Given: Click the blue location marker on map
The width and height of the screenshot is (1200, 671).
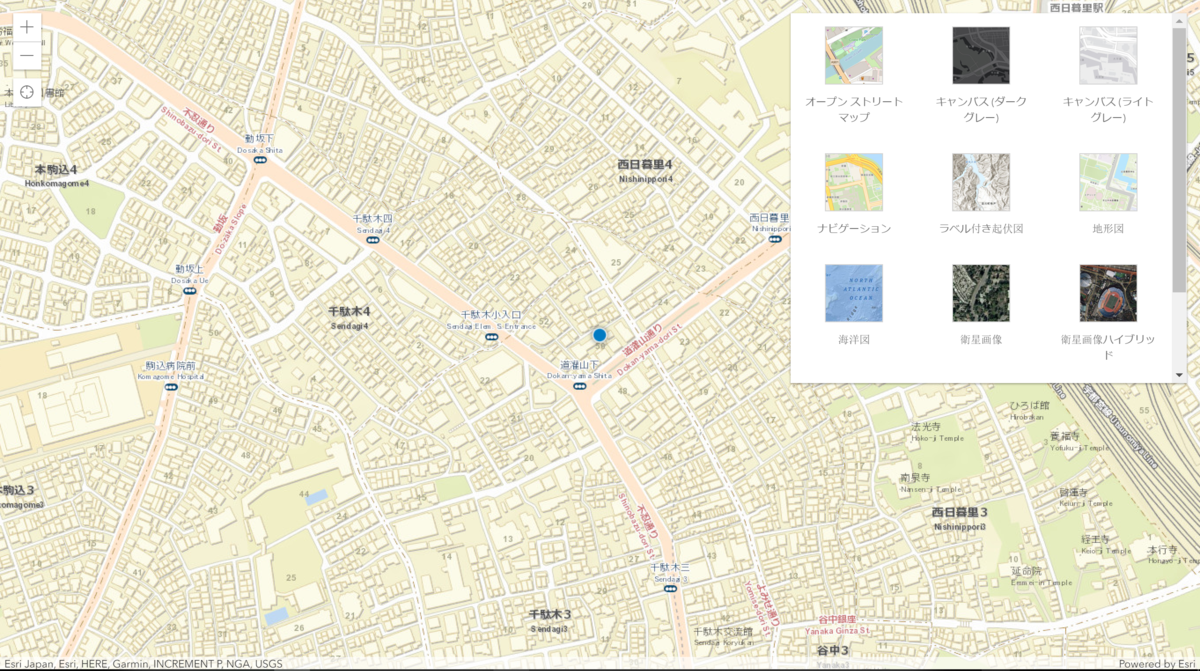Looking at the screenshot, I should tap(599, 335).
